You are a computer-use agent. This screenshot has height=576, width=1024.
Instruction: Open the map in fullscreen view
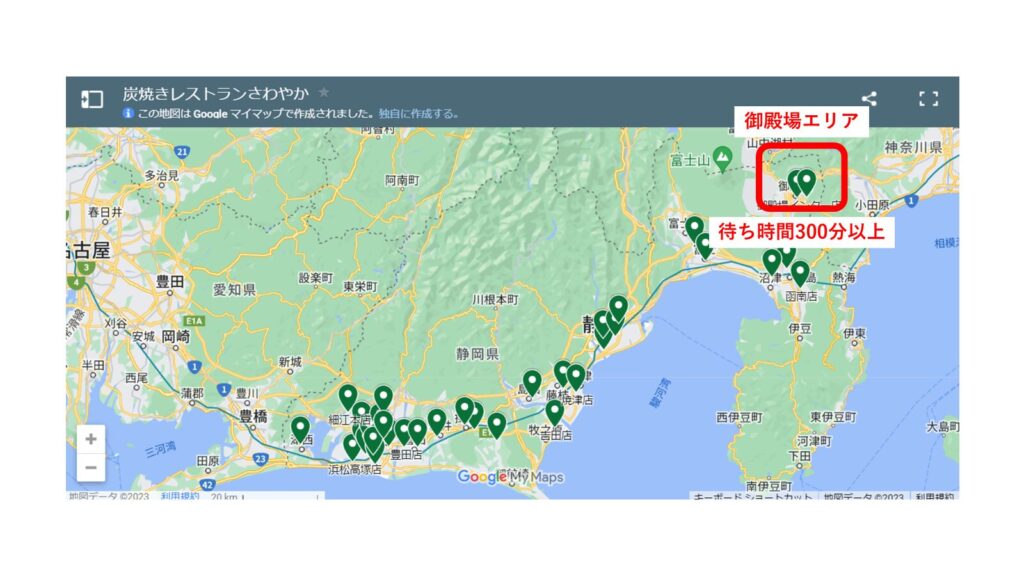928,99
